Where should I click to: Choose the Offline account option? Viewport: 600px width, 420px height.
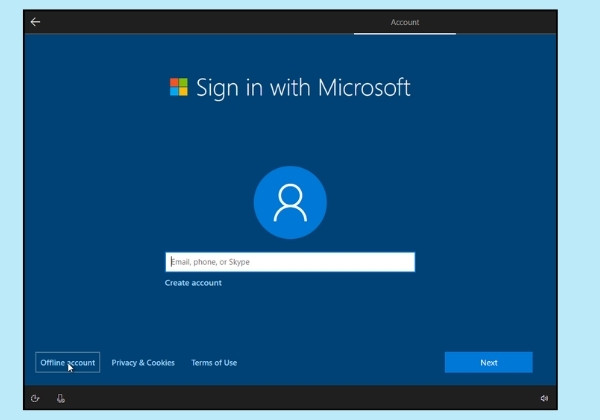[68, 362]
